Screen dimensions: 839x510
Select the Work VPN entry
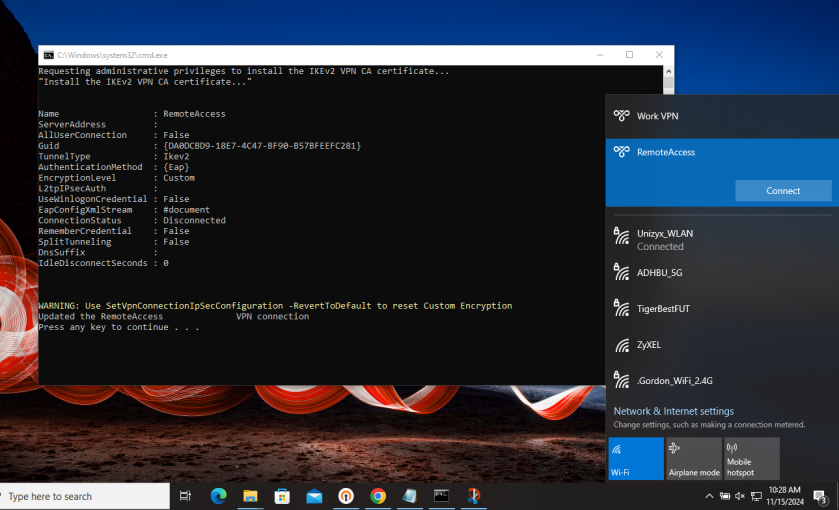pos(722,116)
